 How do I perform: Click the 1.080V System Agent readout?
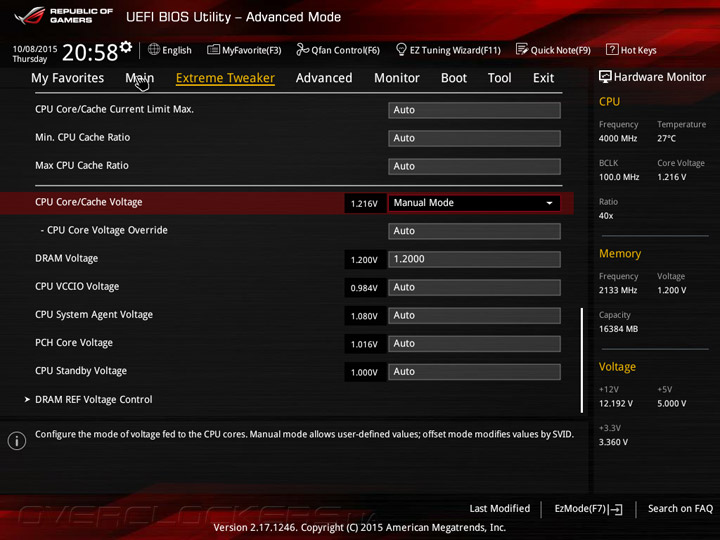pos(364,316)
